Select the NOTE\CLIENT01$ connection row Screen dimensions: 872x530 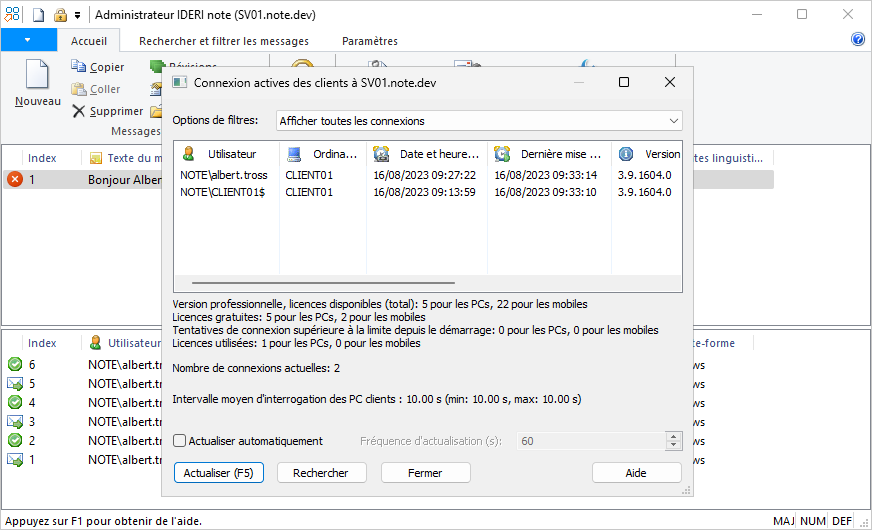[x=428, y=192]
